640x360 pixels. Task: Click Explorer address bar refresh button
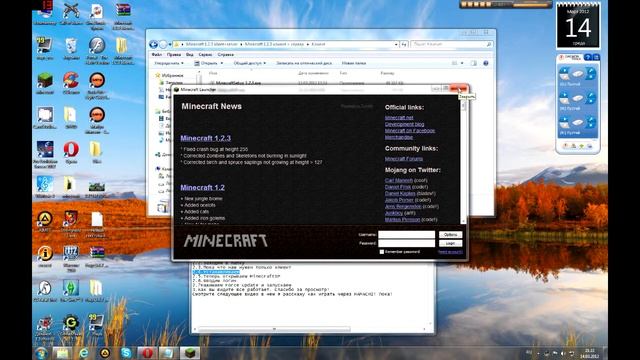click(x=404, y=44)
